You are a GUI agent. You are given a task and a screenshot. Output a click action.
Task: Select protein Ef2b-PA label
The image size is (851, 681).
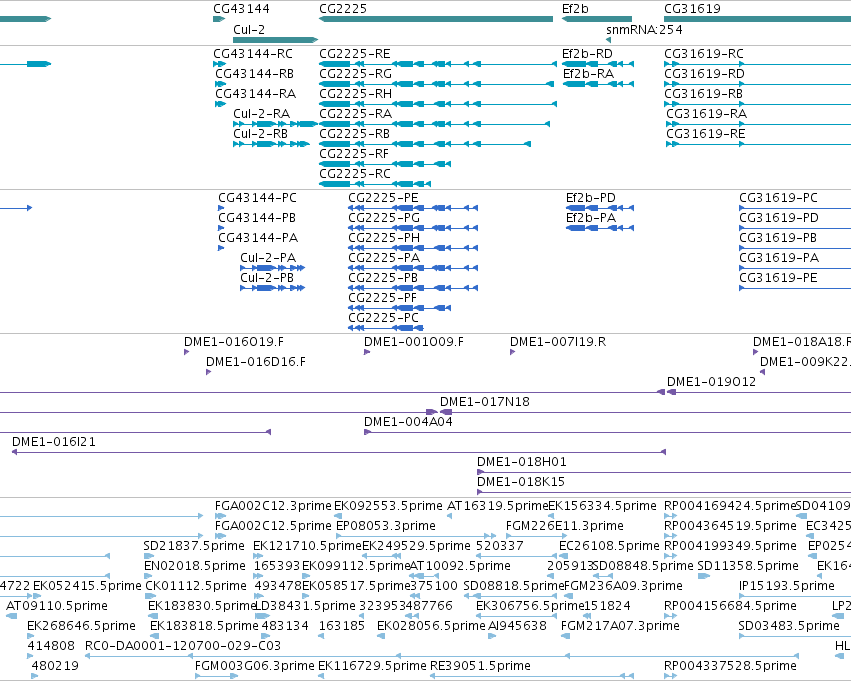(x=591, y=218)
